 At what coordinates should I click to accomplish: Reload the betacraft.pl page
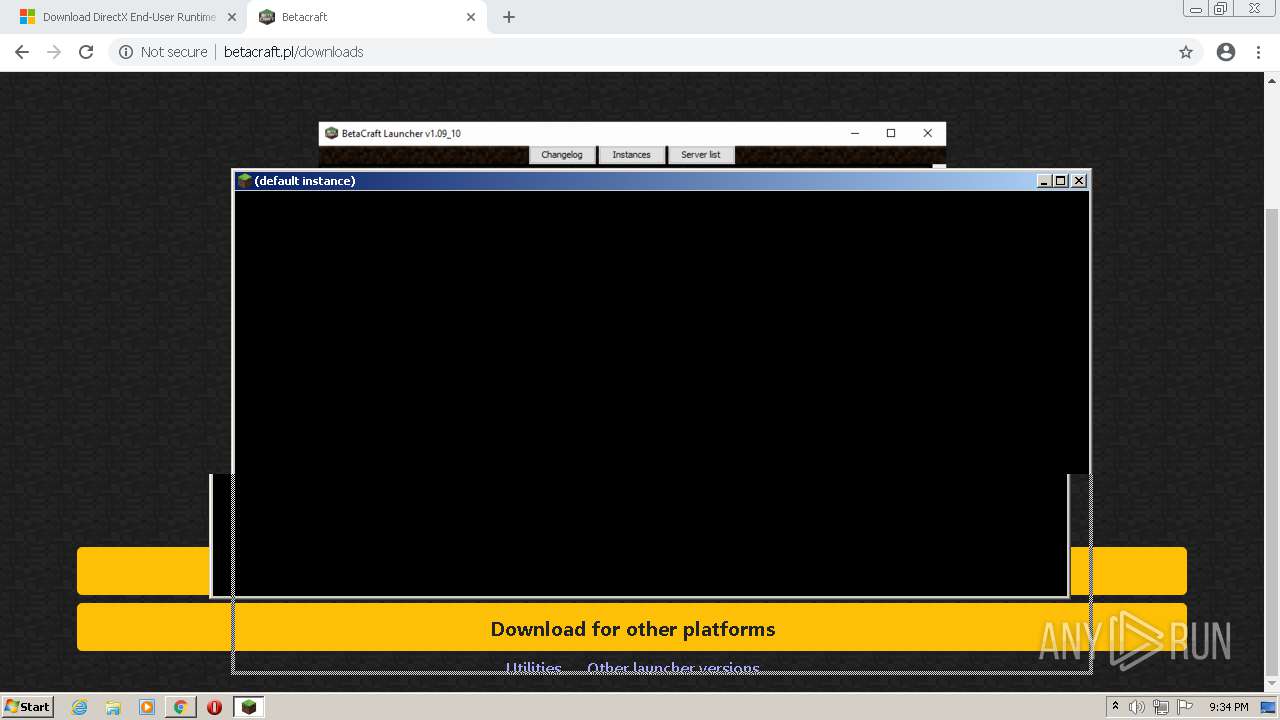[x=86, y=52]
